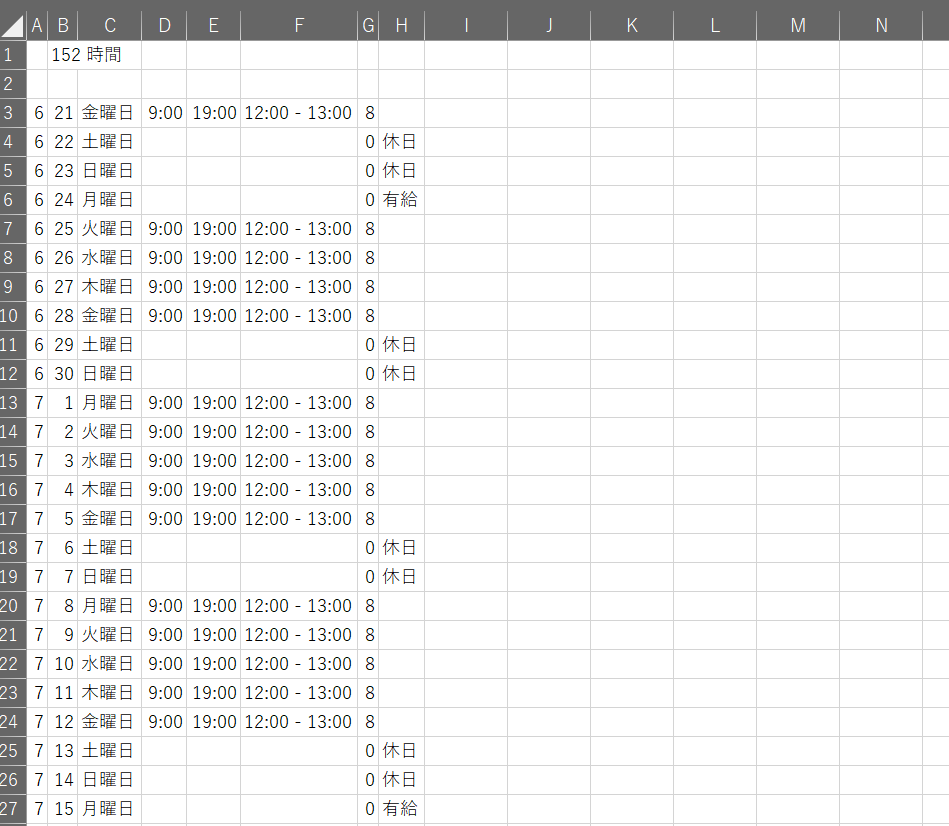Select column M header
The image size is (949, 826).
798,25
